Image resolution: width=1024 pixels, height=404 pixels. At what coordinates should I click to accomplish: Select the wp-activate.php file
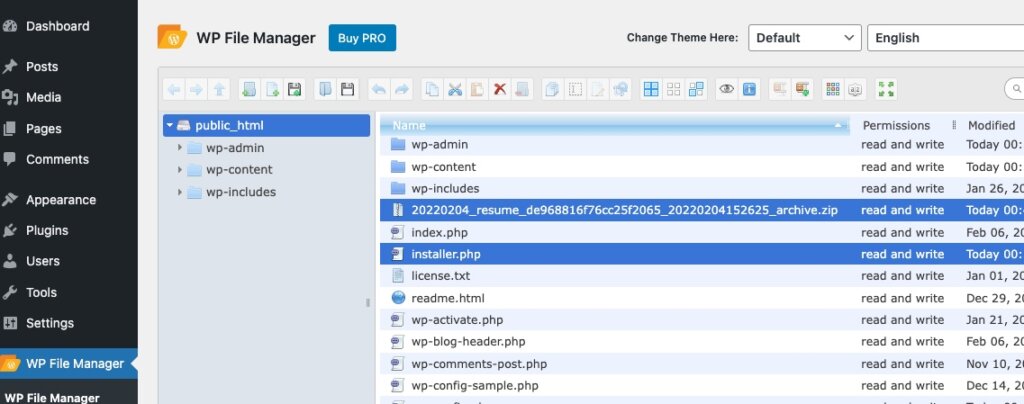click(x=702, y=320)
